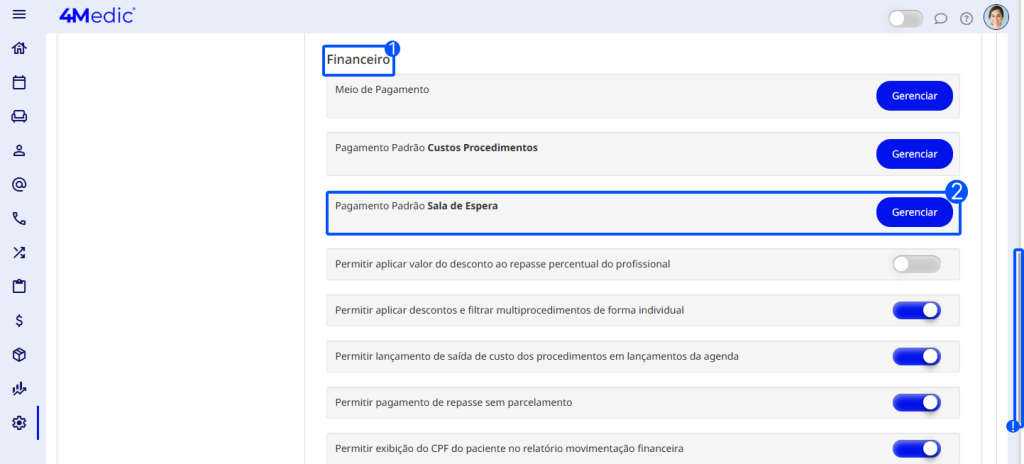Open the clipboard icon in sidebar
This screenshot has height=464, width=1024.
tap(19, 287)
